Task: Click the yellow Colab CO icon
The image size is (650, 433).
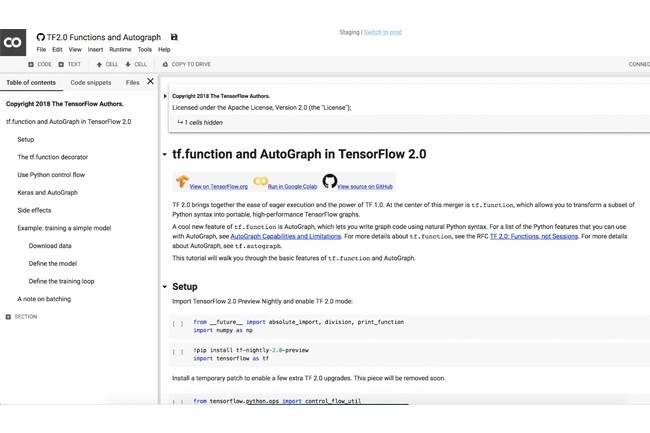Action: [260, 181]
